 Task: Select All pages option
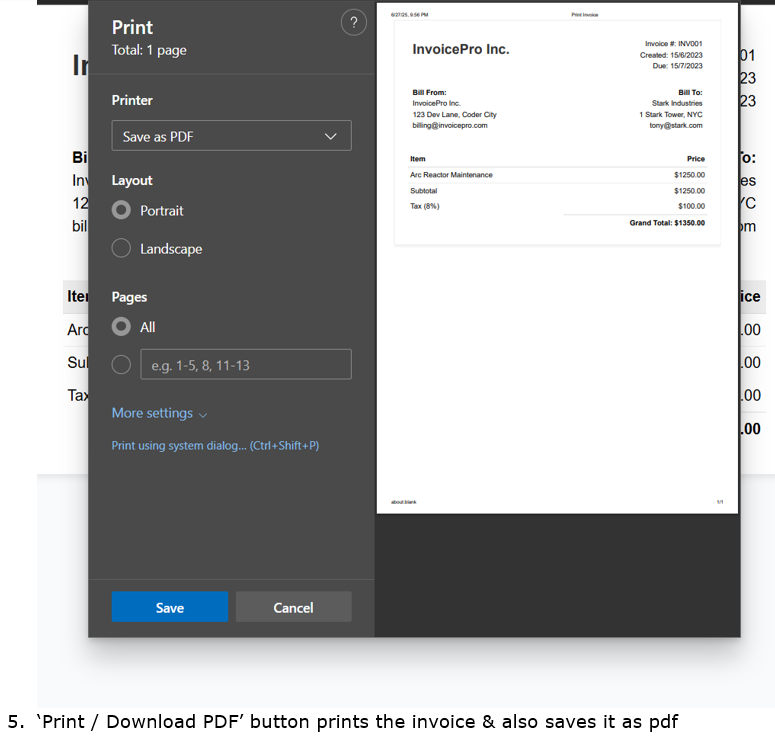121,327
